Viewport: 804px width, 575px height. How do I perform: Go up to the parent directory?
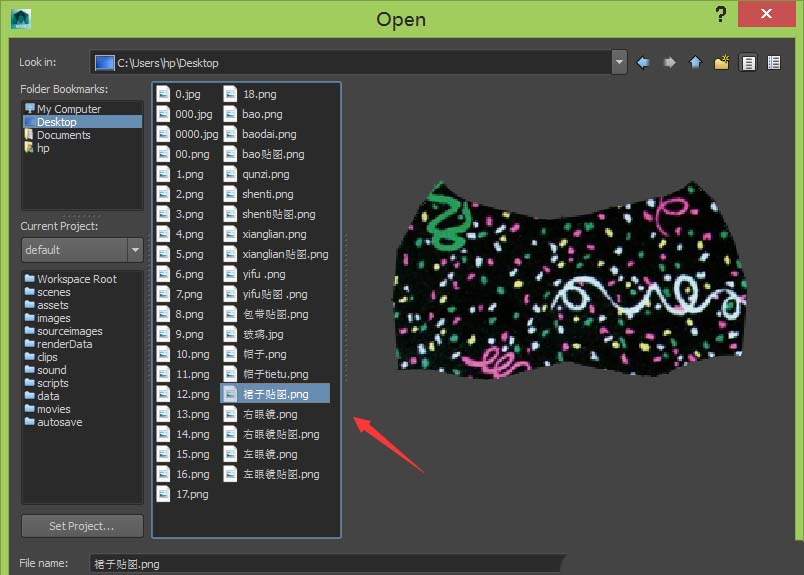click(x=695, y=63)
